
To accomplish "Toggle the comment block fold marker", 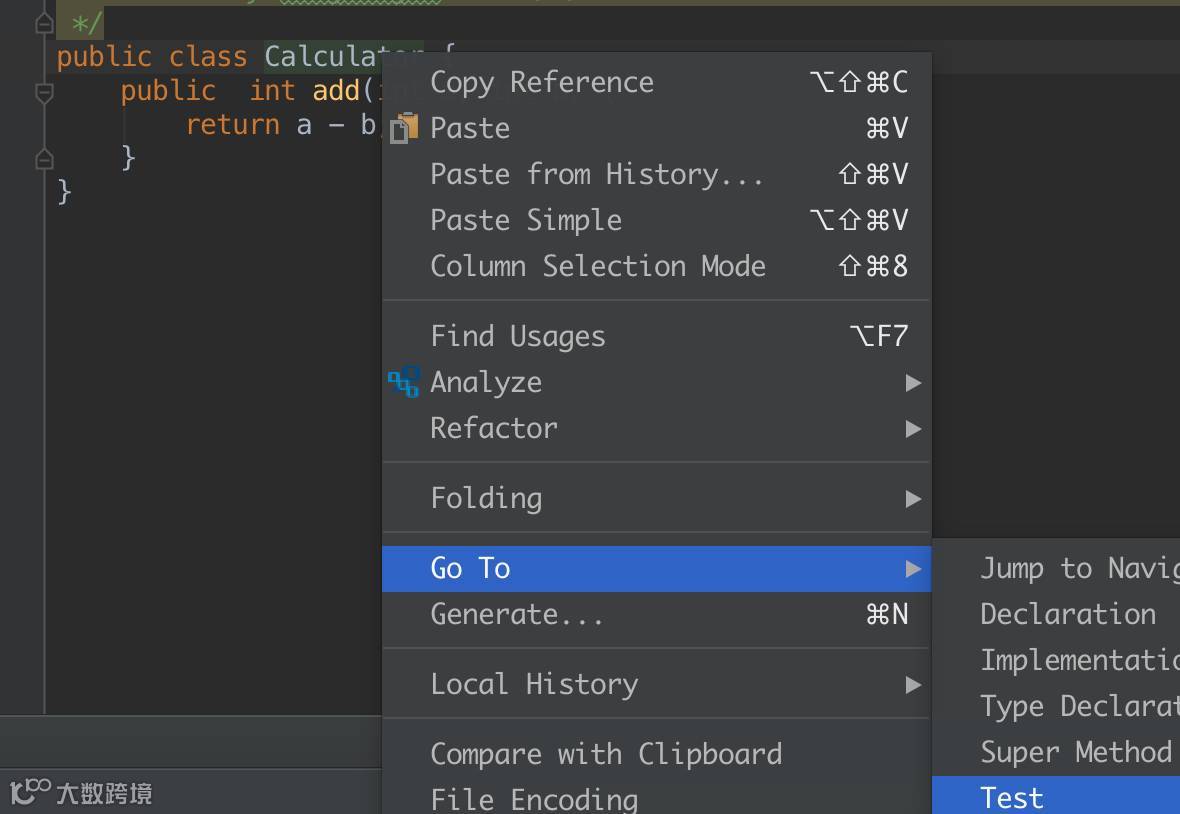I will click(44, 22).
